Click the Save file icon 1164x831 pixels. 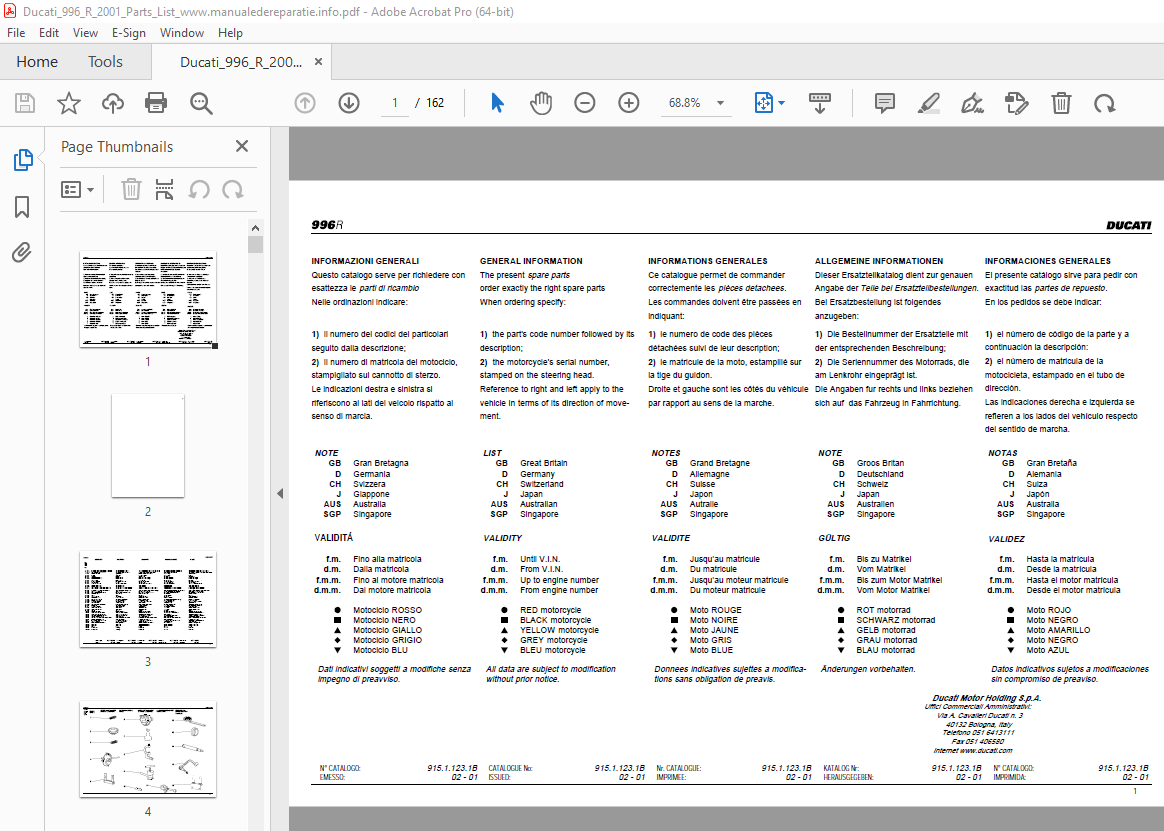tap(25, 102)
